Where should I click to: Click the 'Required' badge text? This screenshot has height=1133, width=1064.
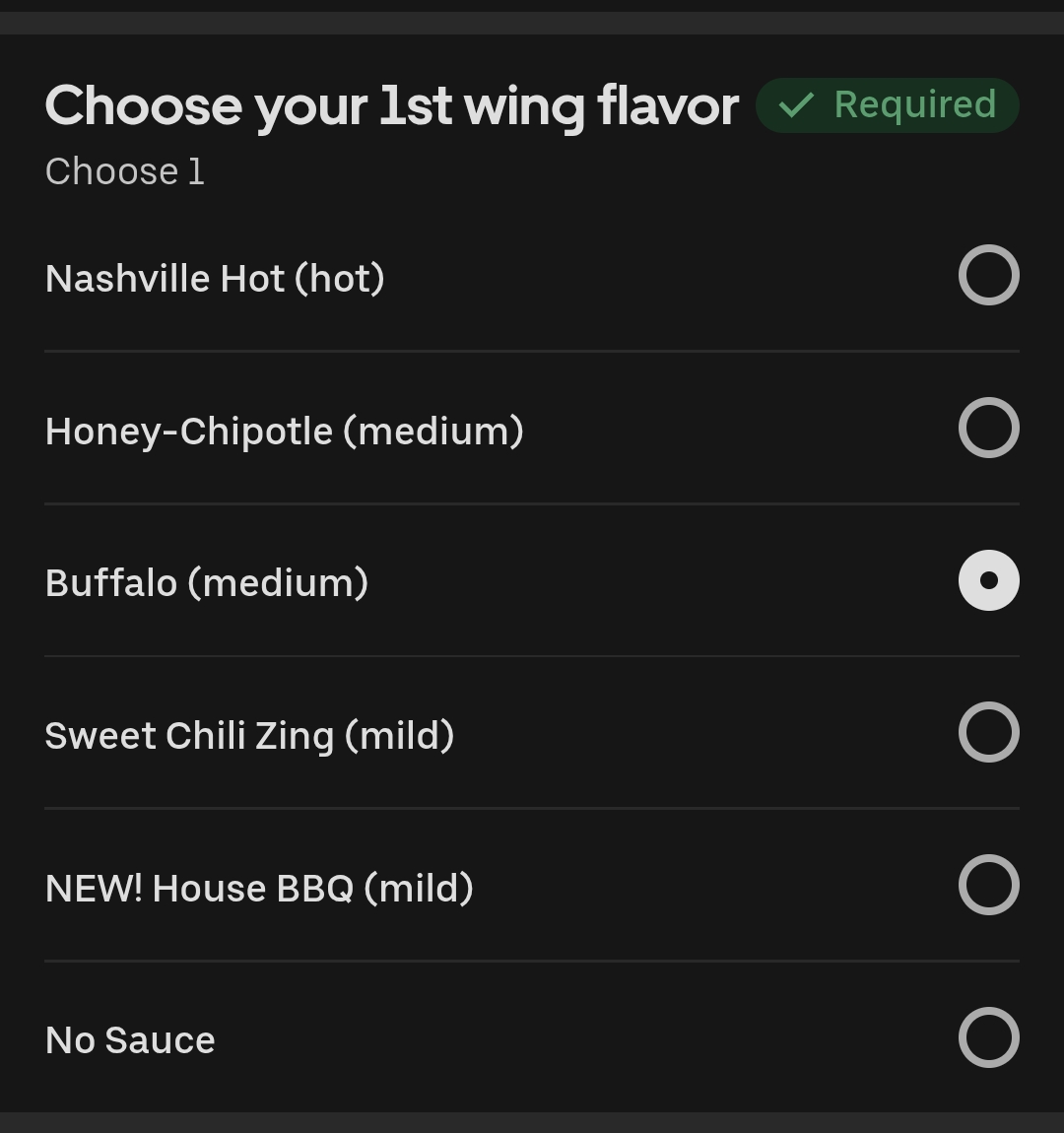click(x=914, y=104)
